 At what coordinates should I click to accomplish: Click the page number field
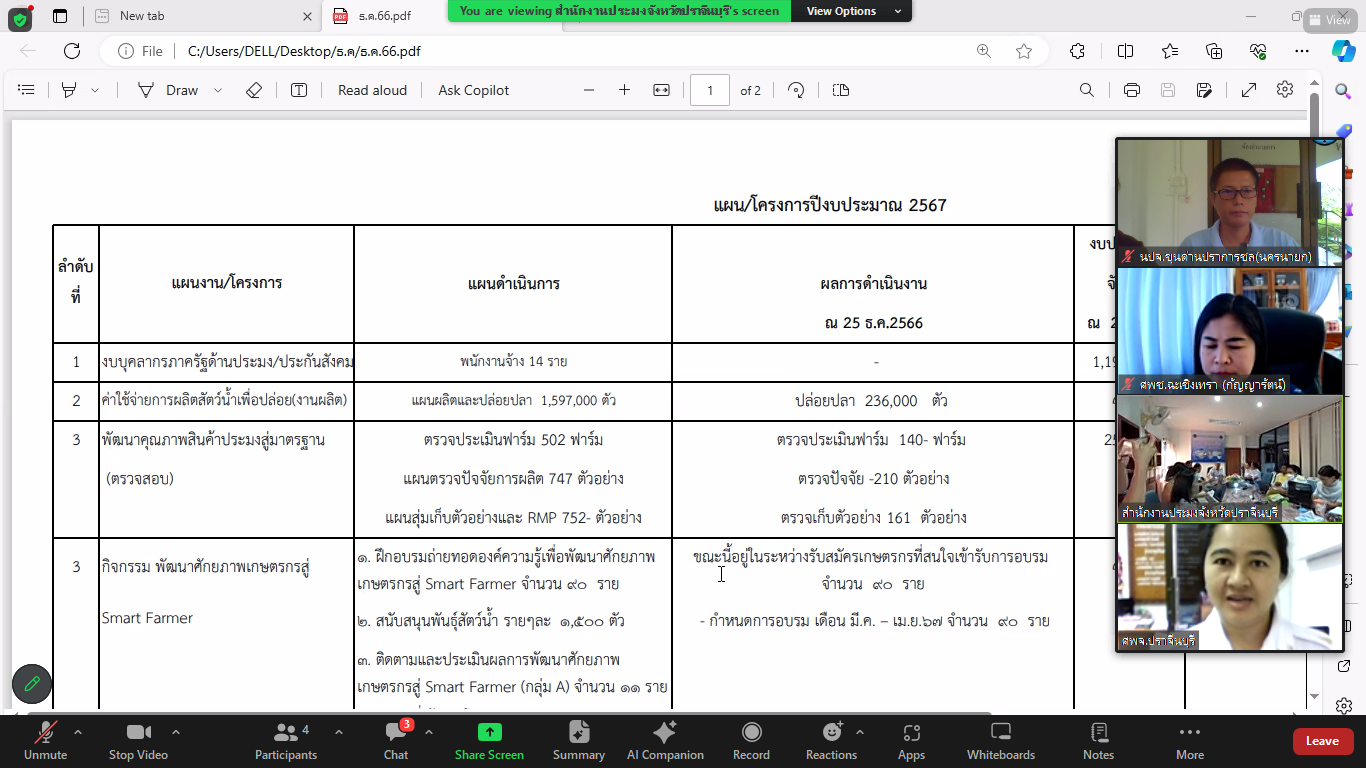[710, 90]
